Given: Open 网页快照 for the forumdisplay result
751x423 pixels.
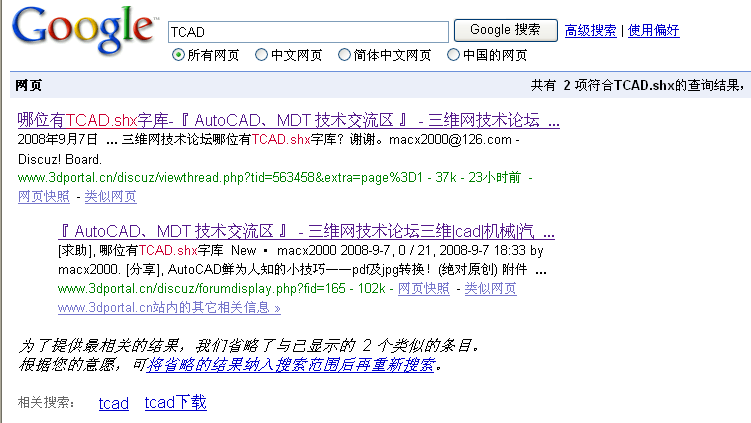Looking at the screenshot, I should coord(424,288).
